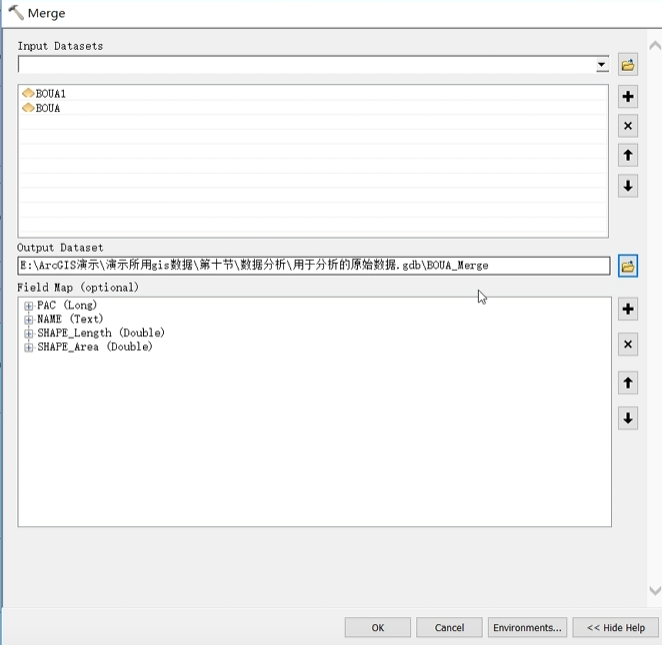Select BOUA in the input list

point(48,108)
